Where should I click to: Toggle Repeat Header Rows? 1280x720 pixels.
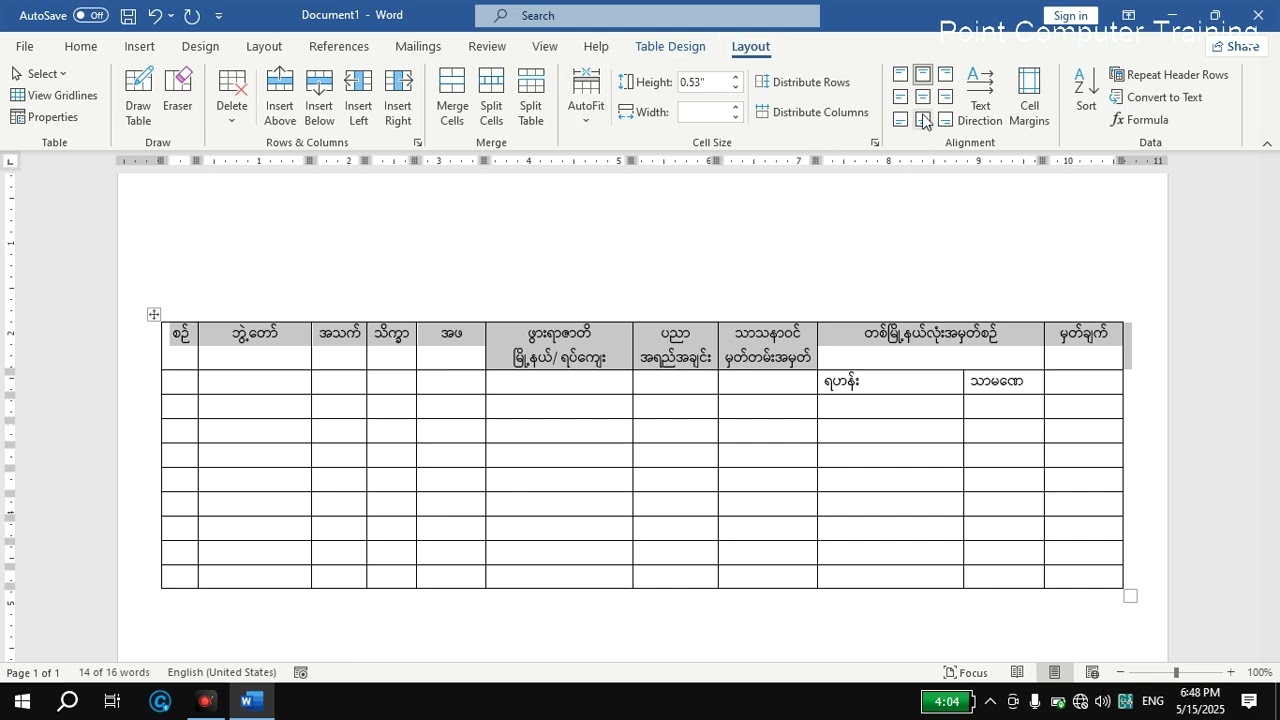coord(1169,75)
